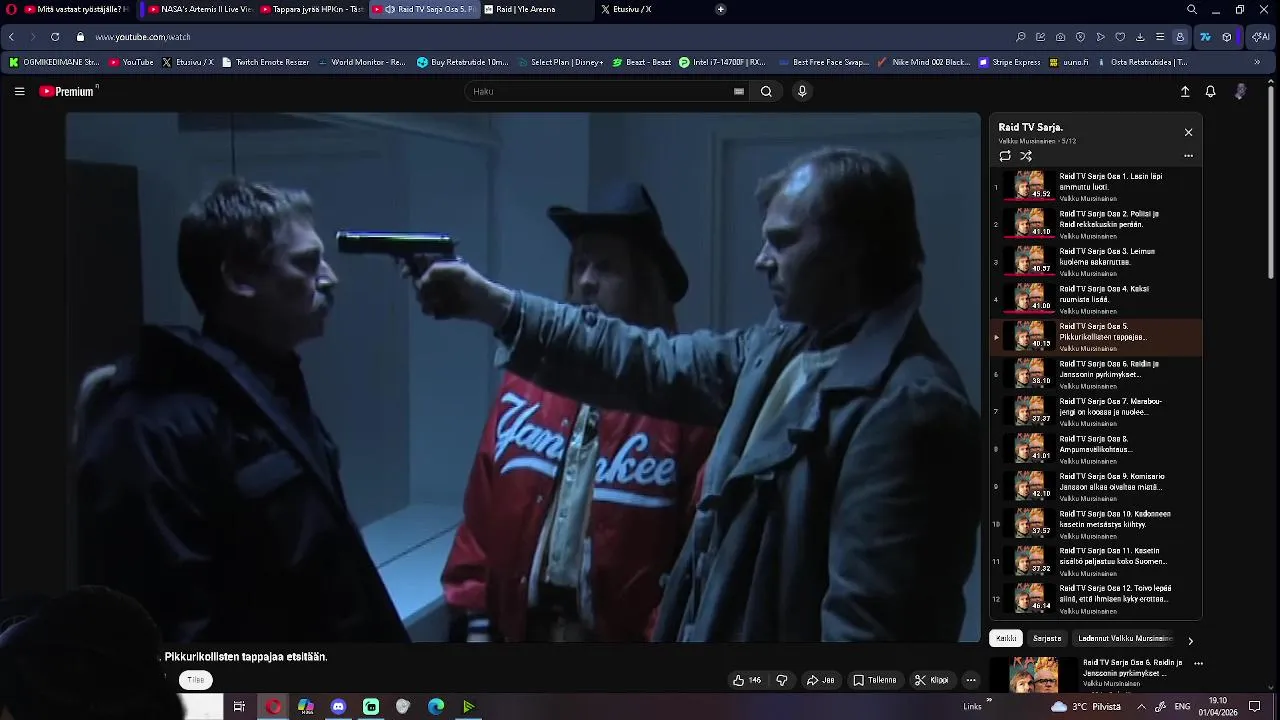The height and width of the screenshot is (720, 1280).
Task: Show hidden system tray icons
Action: pos(1141,706)
